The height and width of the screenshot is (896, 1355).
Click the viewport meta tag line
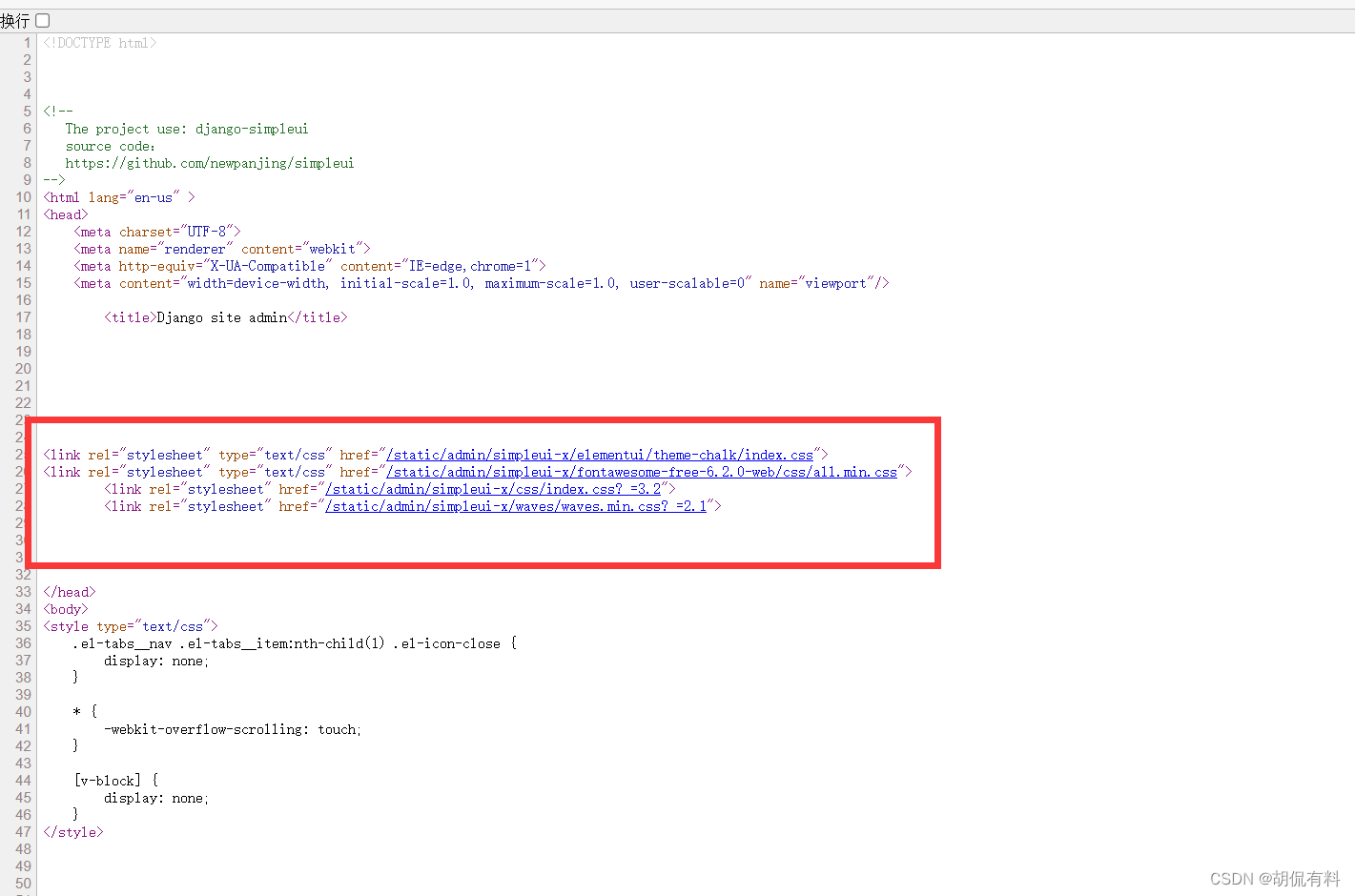482,283
